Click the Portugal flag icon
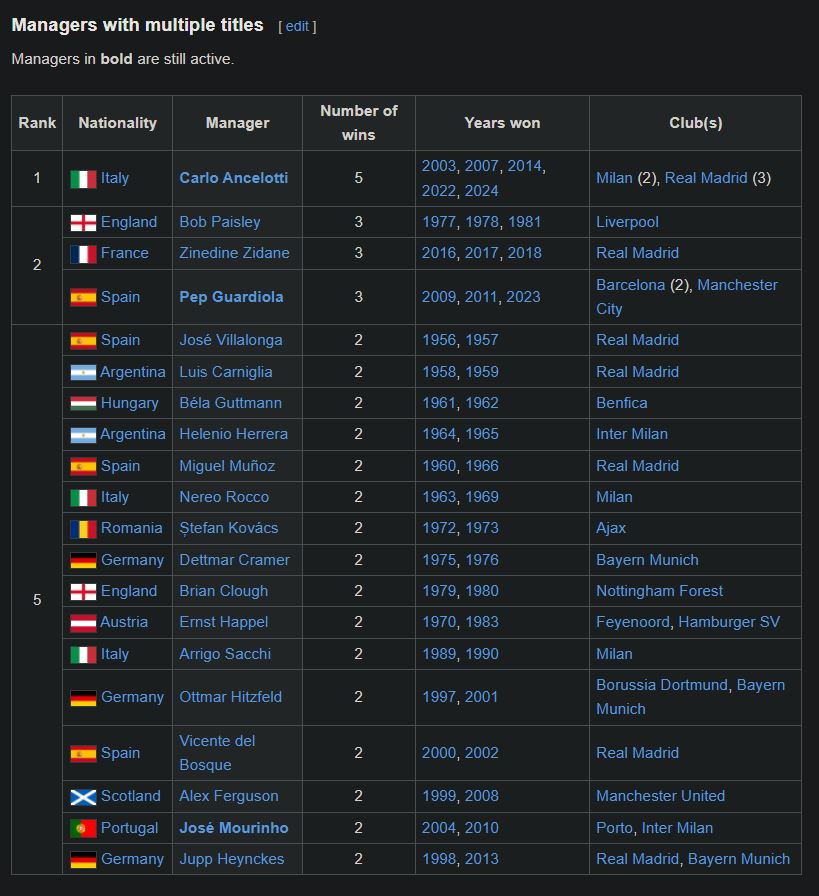The width and height of the screenshot is (819, 896). coord(83,829)
